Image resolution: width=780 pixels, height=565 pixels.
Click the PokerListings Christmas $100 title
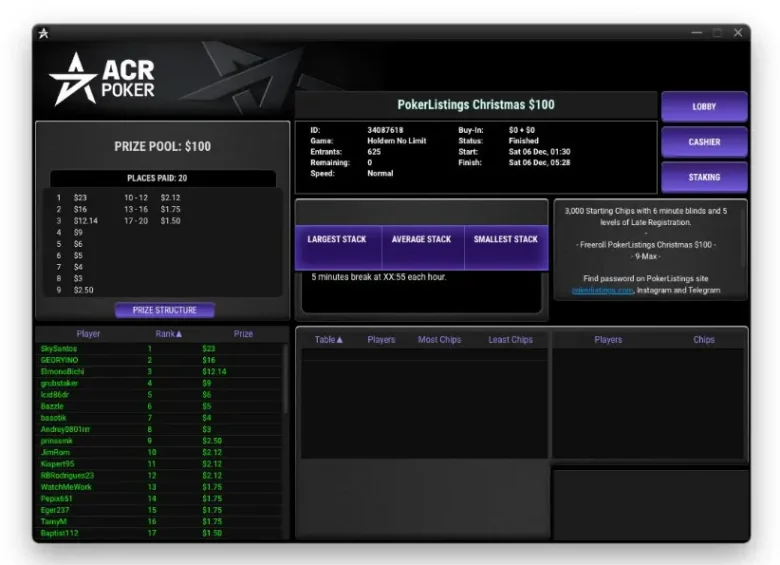click(x=476, y=104)
